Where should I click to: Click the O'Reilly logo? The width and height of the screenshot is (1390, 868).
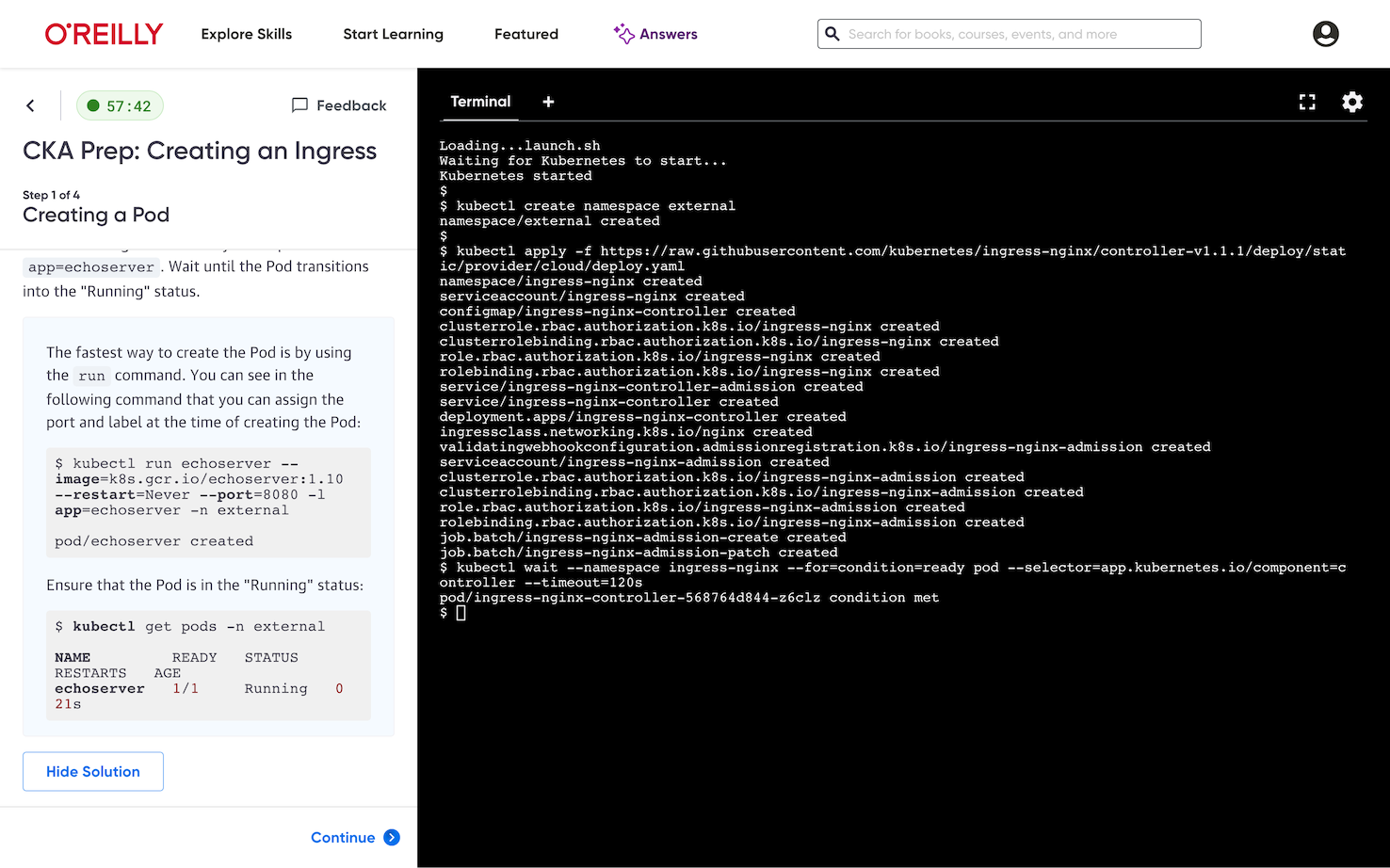click(104, 34)
